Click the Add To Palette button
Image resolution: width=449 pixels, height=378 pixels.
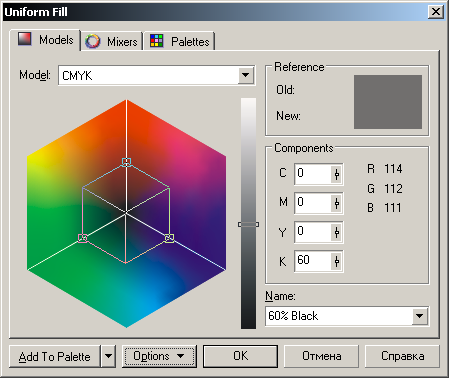tap(55, 356)
